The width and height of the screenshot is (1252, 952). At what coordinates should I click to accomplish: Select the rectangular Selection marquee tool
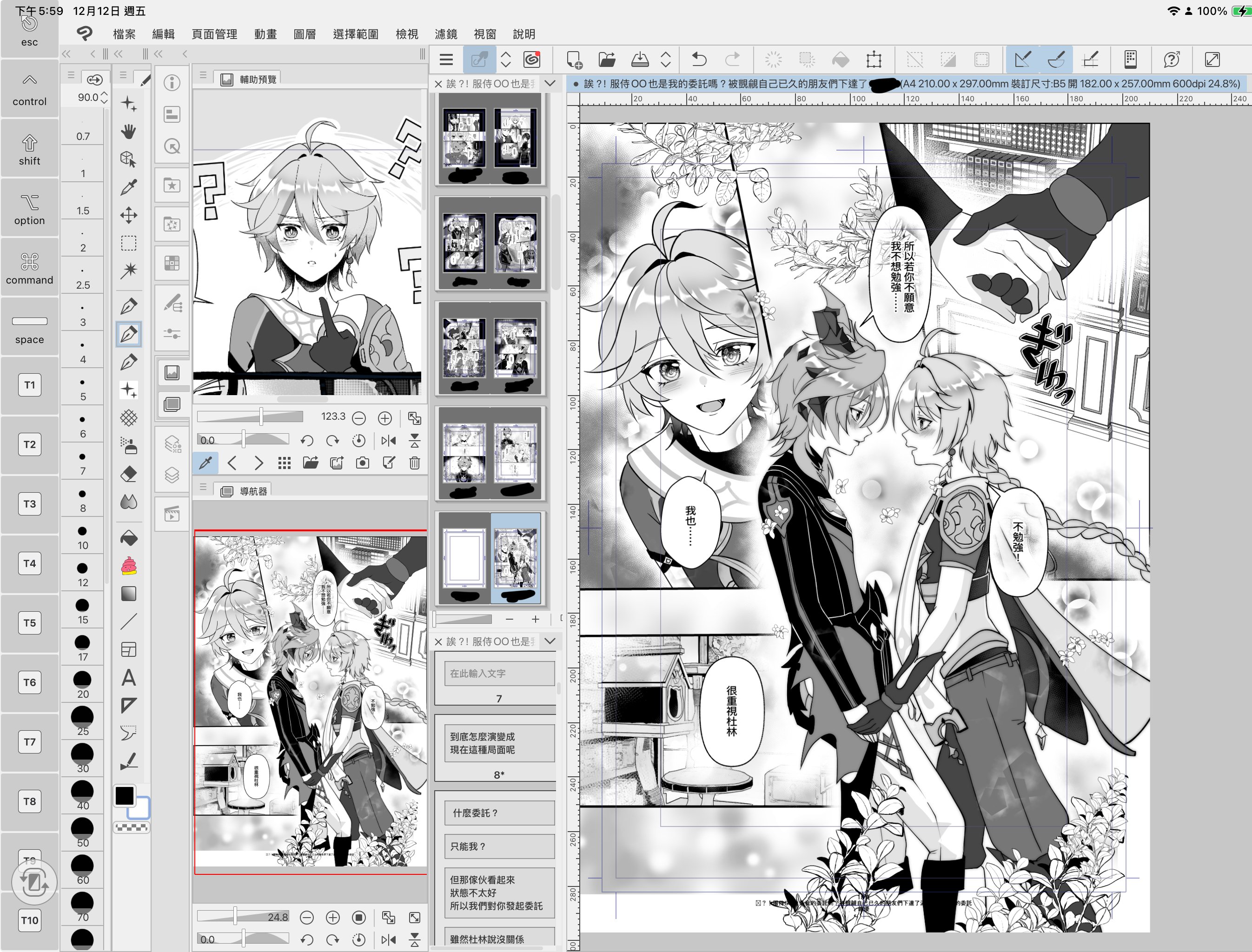coord(129,244)
